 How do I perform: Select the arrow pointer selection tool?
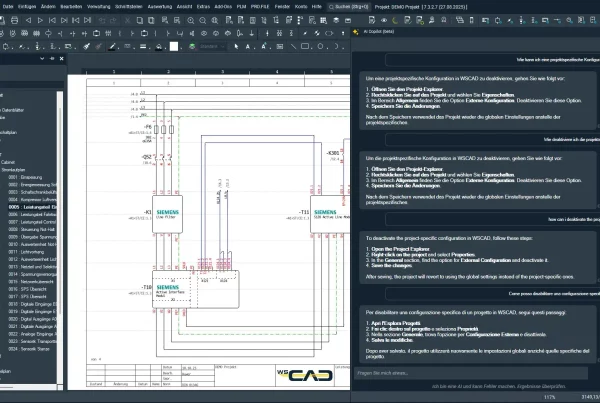coord(236,46)
